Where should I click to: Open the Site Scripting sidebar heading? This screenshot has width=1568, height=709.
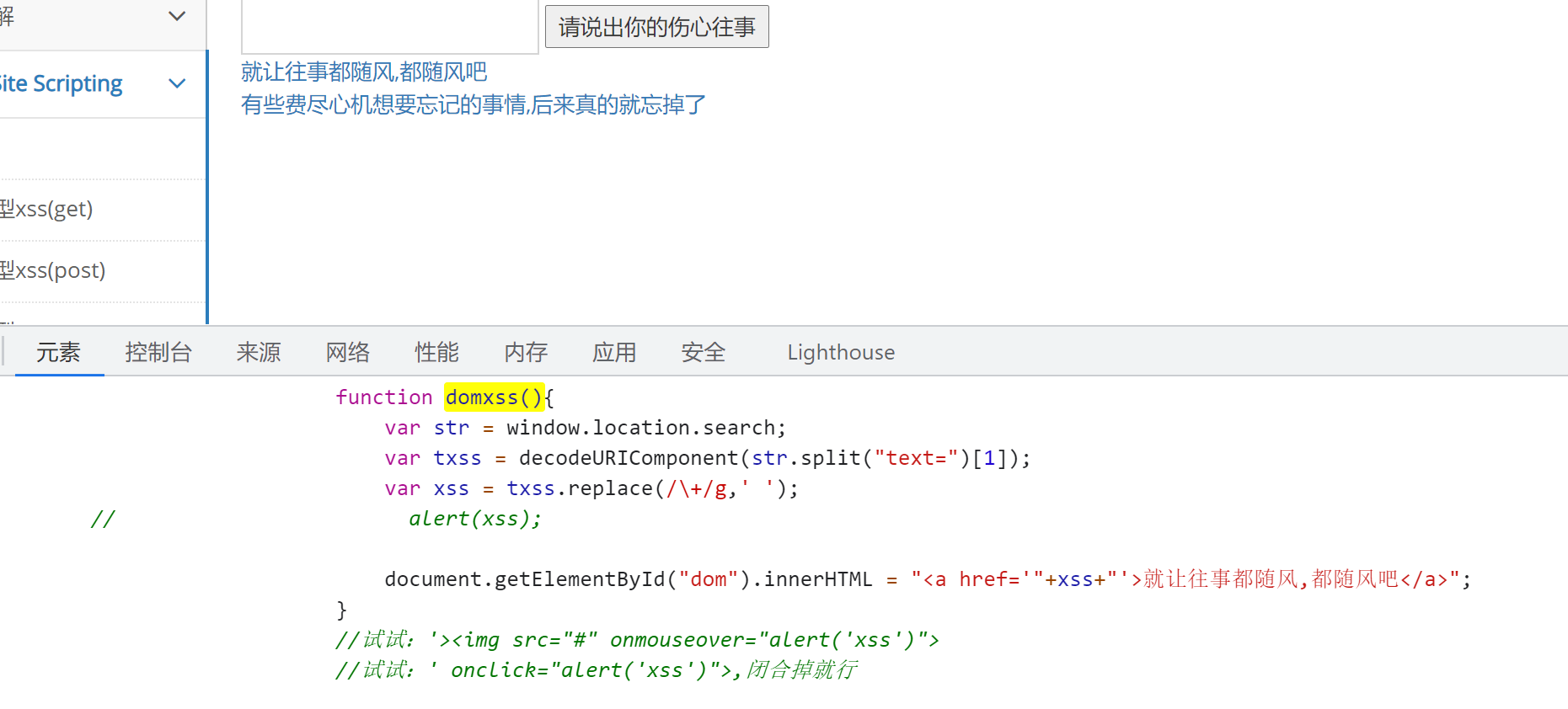(x=61, y=83)
